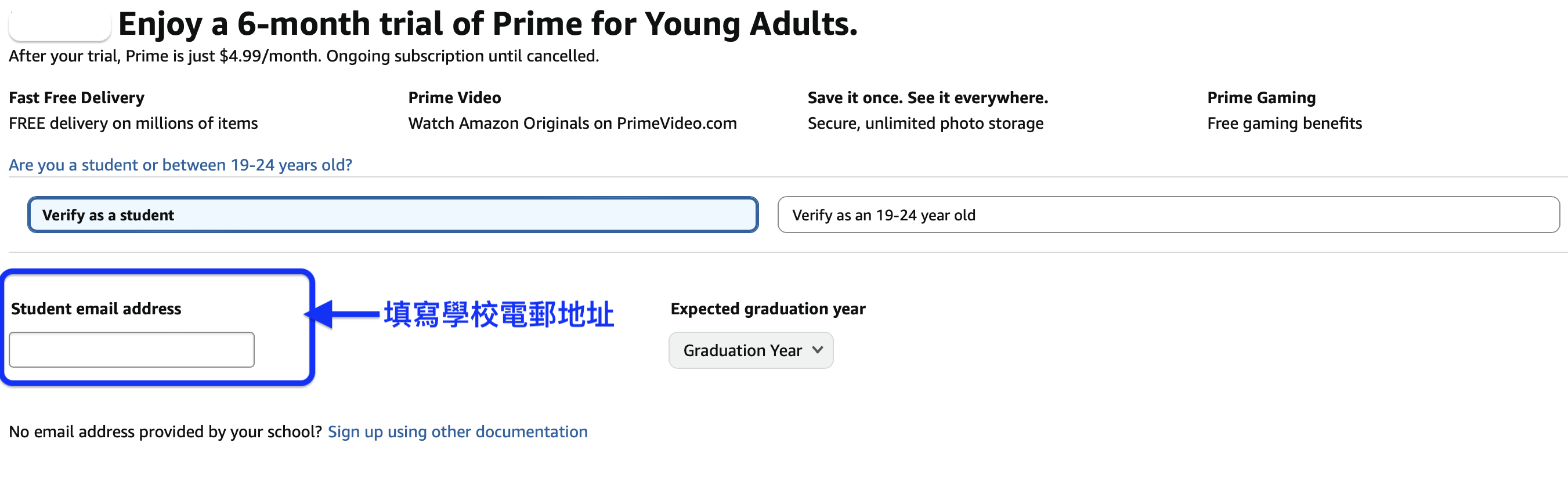1568x486 pixels.
Task: Click the blank Prime logo badge beside headline
Action: point(60,24)
